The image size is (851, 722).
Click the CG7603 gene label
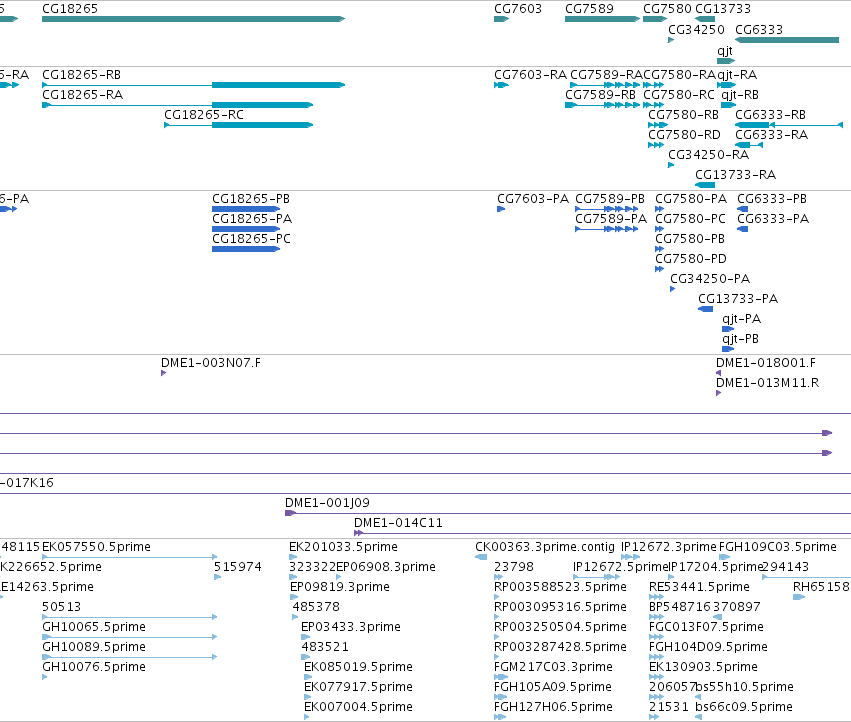[518, 9]
